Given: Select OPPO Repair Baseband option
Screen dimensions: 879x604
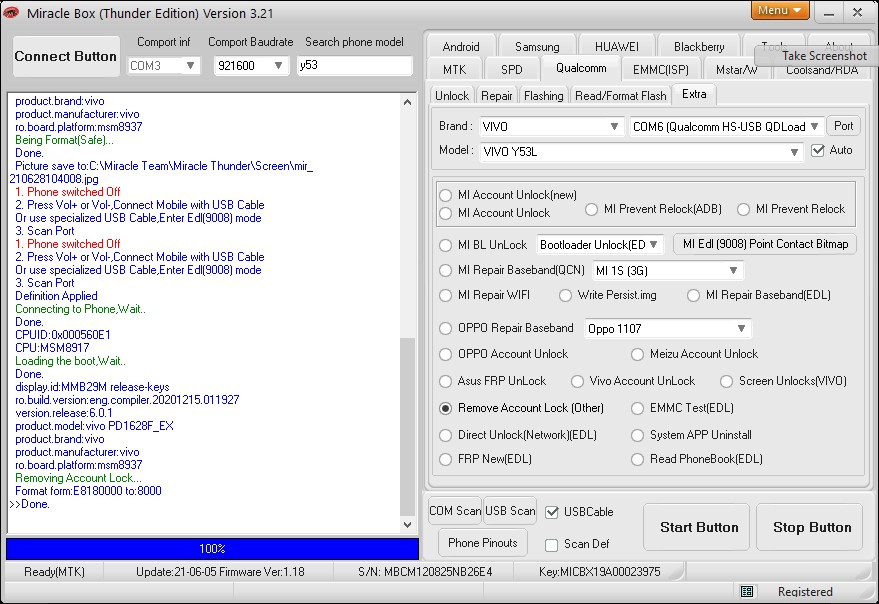Looking at the screenshot, I should coord(446,329).
